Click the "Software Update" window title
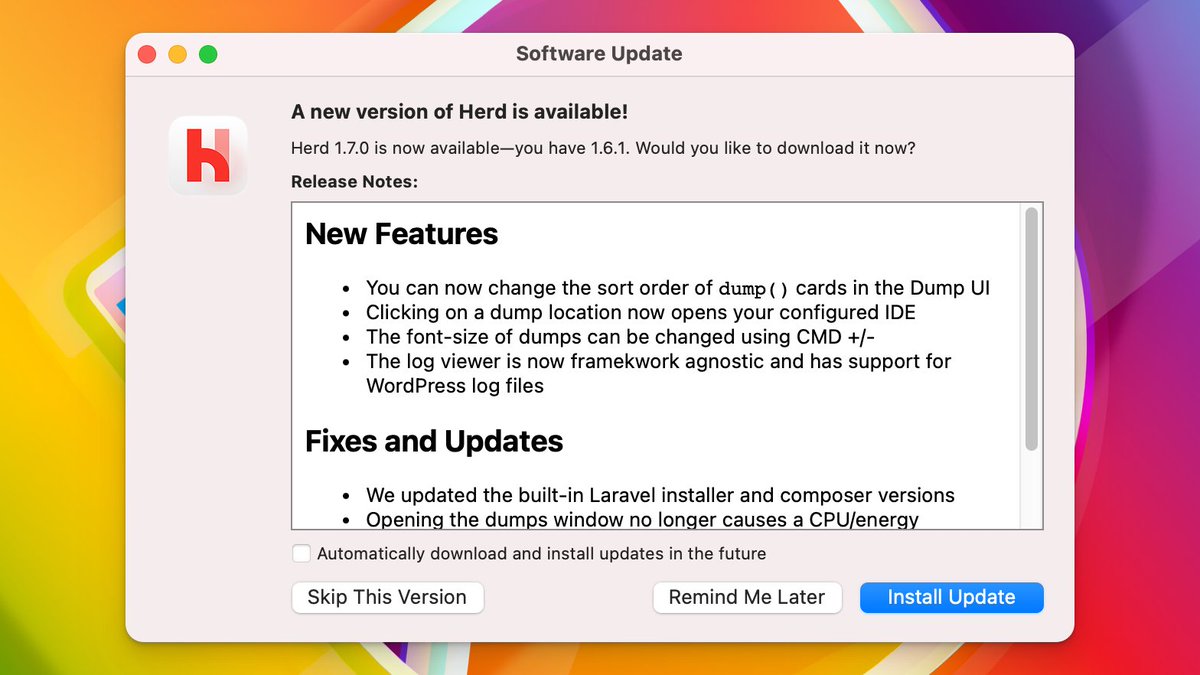Screen dimensions: 1200x675 coord(599,54)
